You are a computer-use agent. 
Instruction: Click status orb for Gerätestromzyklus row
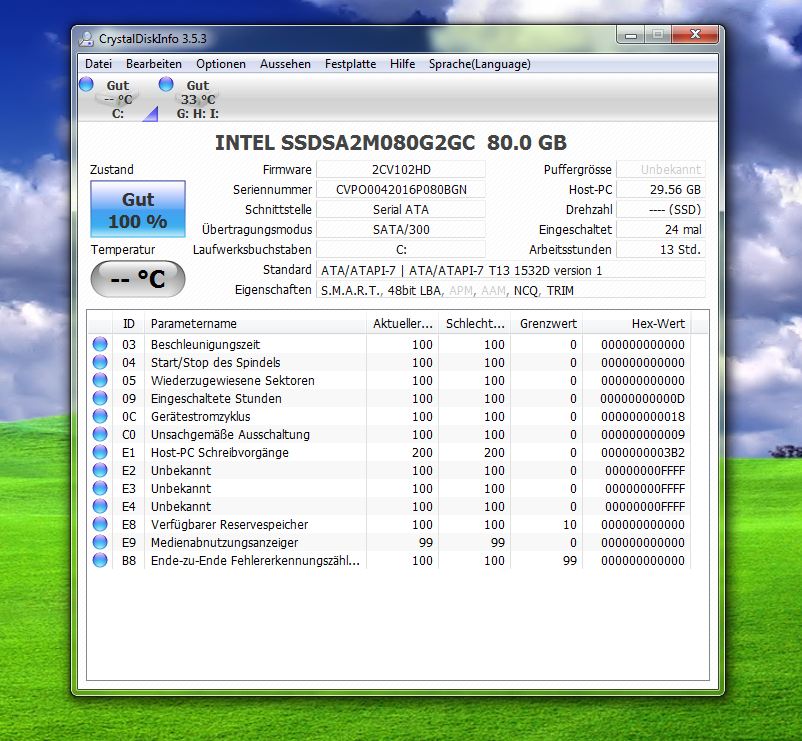(100, 416)
